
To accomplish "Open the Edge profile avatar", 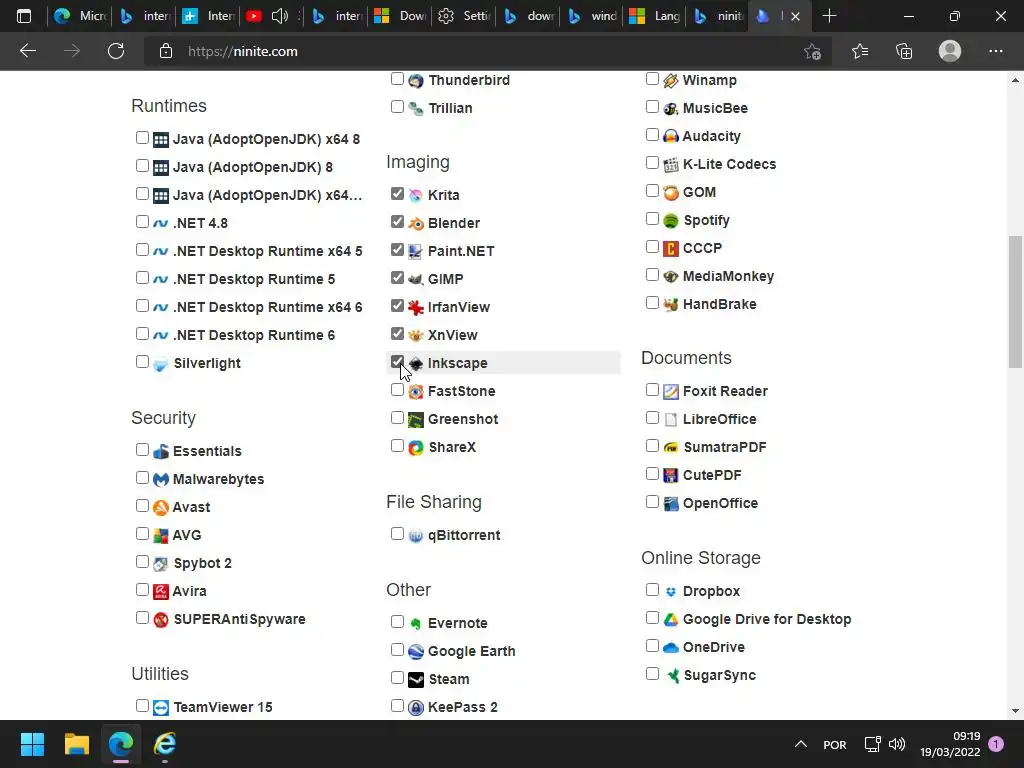I will click(950, 51).
